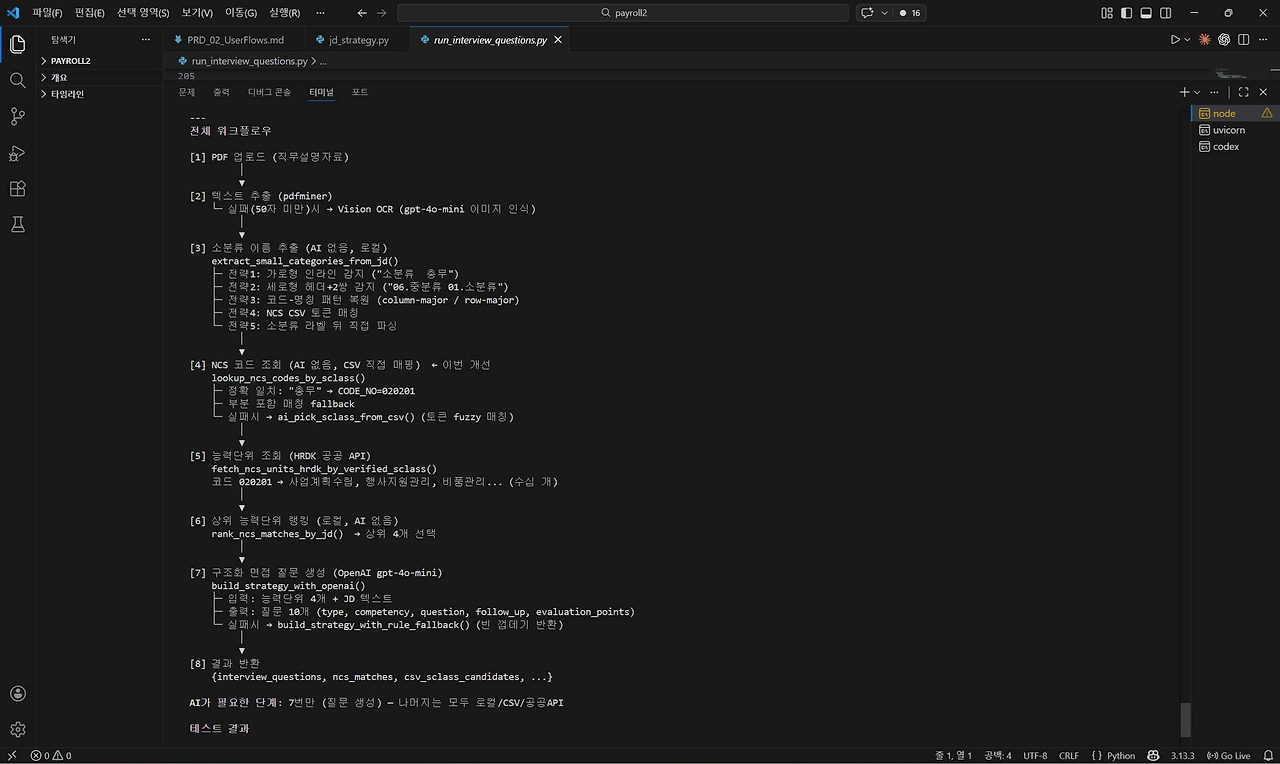The width and height of the screenshot is (1280, 764).
Task: Open the 편집(E) menu
Action: pyautogui.click(x=90, y=13)
